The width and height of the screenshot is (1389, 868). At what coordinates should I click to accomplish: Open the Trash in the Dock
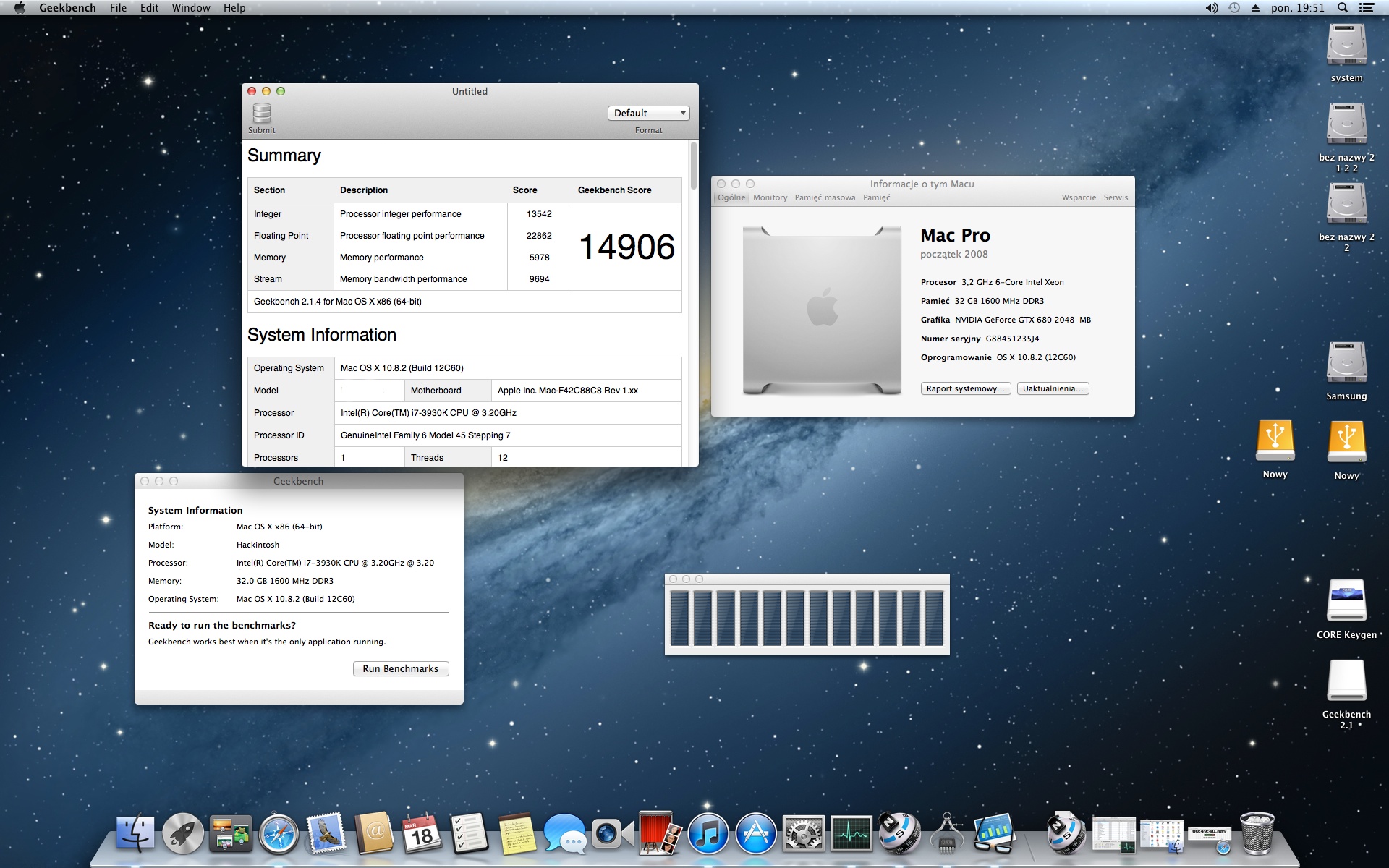(1257, 833)
